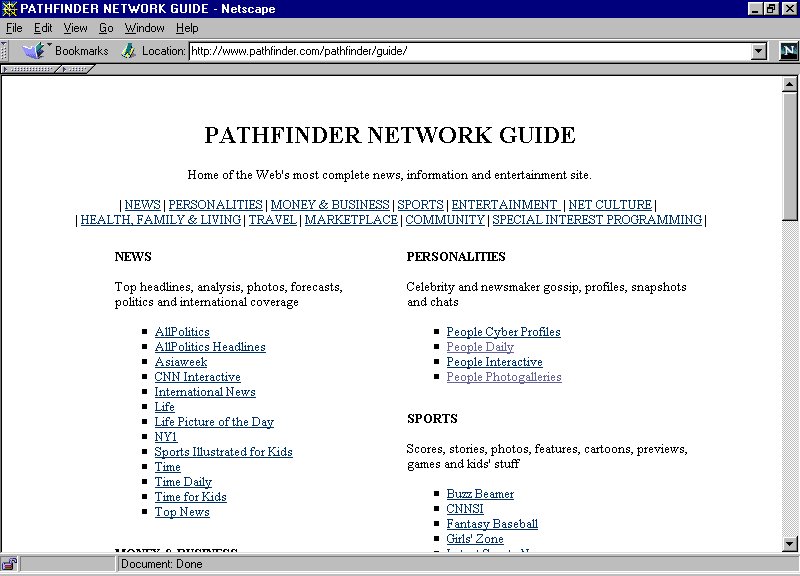Open the People Cyber Profiles link
Screen dimensions: 800x576
point(504,332)
